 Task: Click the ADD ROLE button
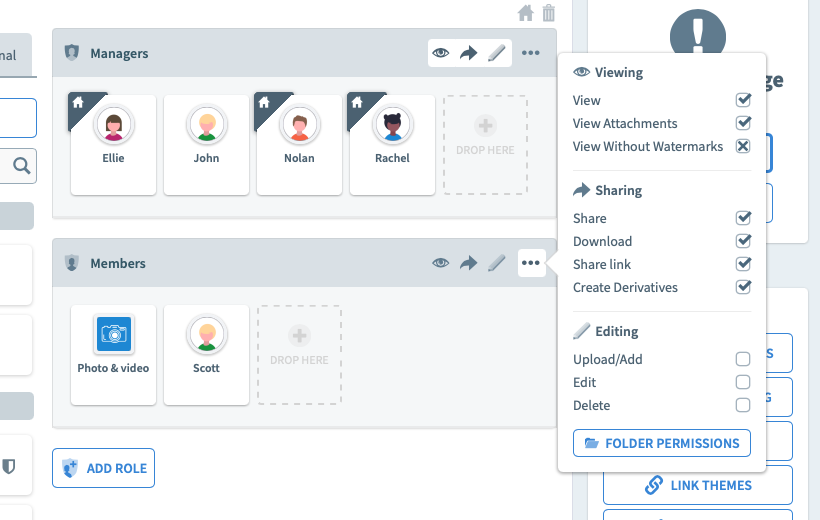pyautogui.click(x=104, y=468)
